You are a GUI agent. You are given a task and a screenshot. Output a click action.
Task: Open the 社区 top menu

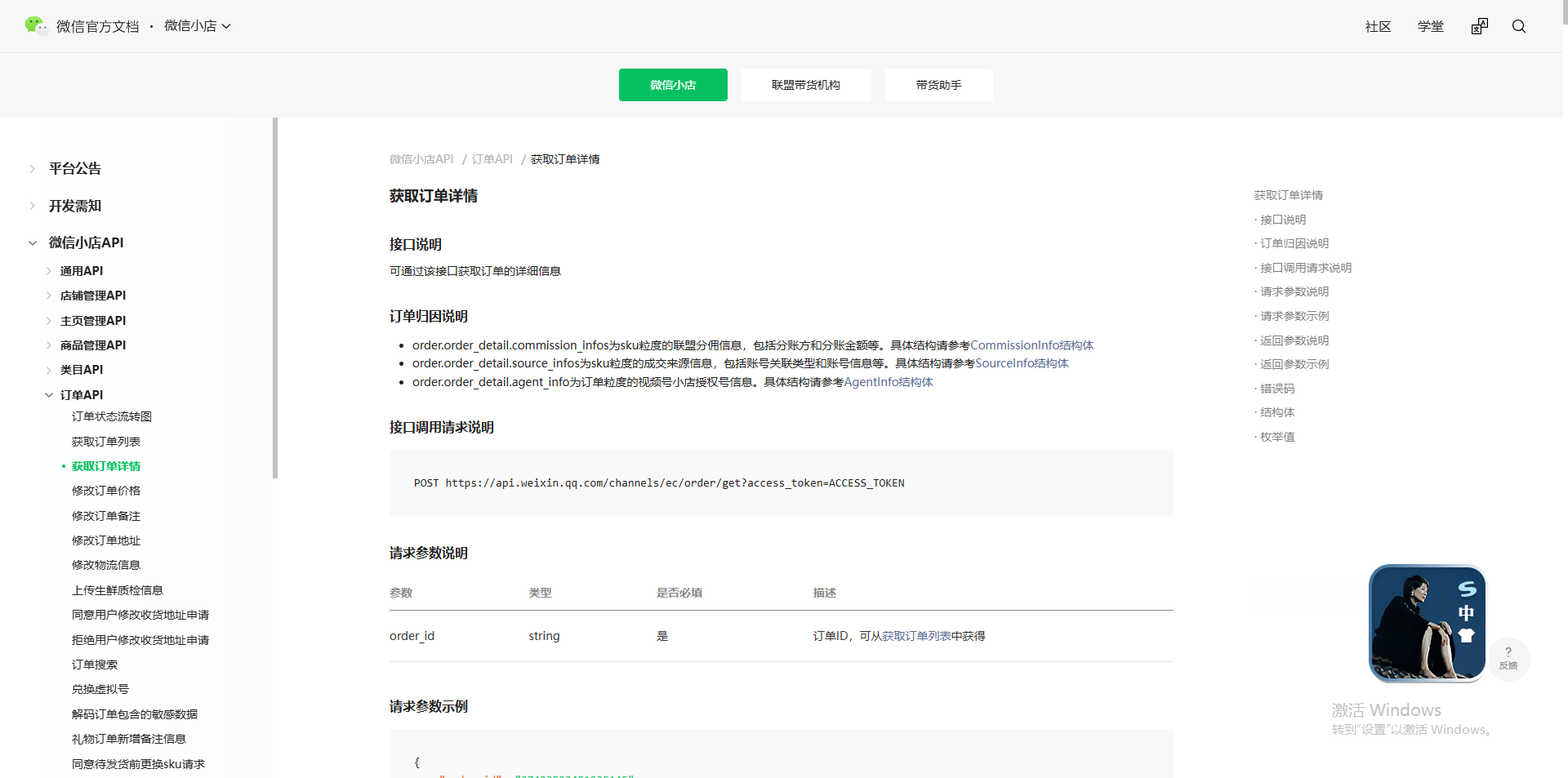click(1379, 26)
